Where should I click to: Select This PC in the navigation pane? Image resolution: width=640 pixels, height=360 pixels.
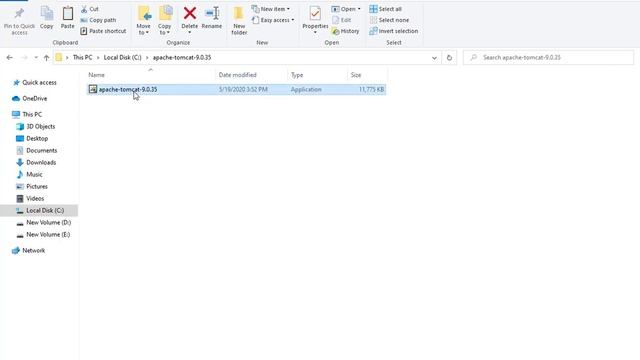[x=32, y=114]
